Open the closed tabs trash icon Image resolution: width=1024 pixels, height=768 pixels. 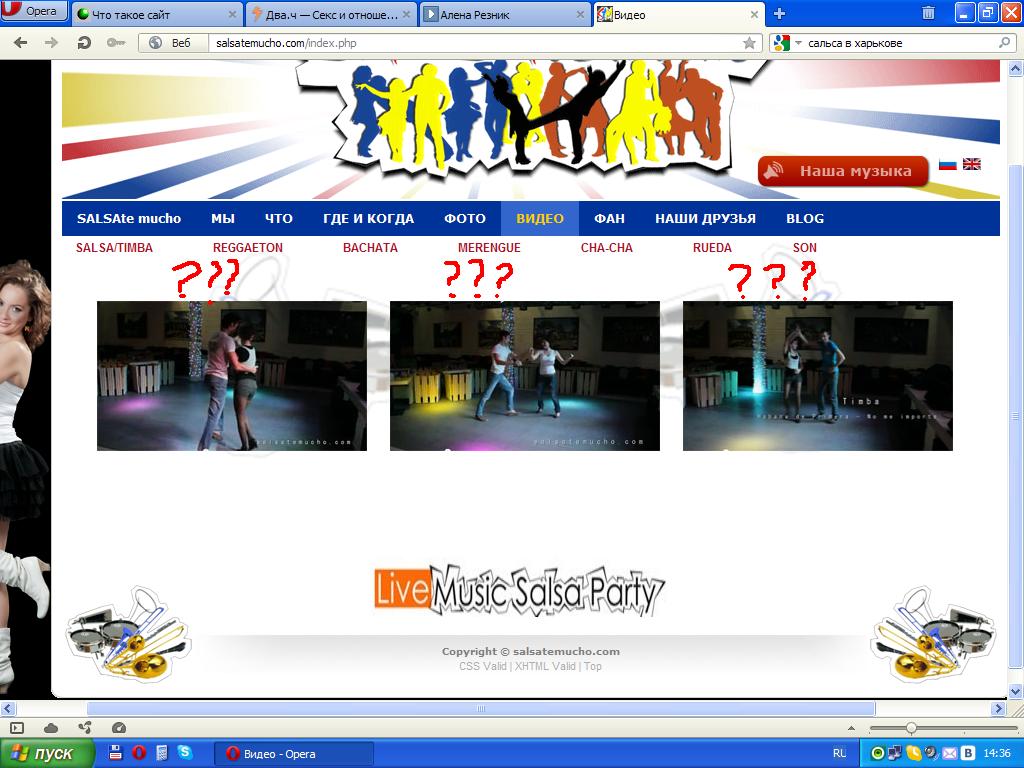coord(928,13)
